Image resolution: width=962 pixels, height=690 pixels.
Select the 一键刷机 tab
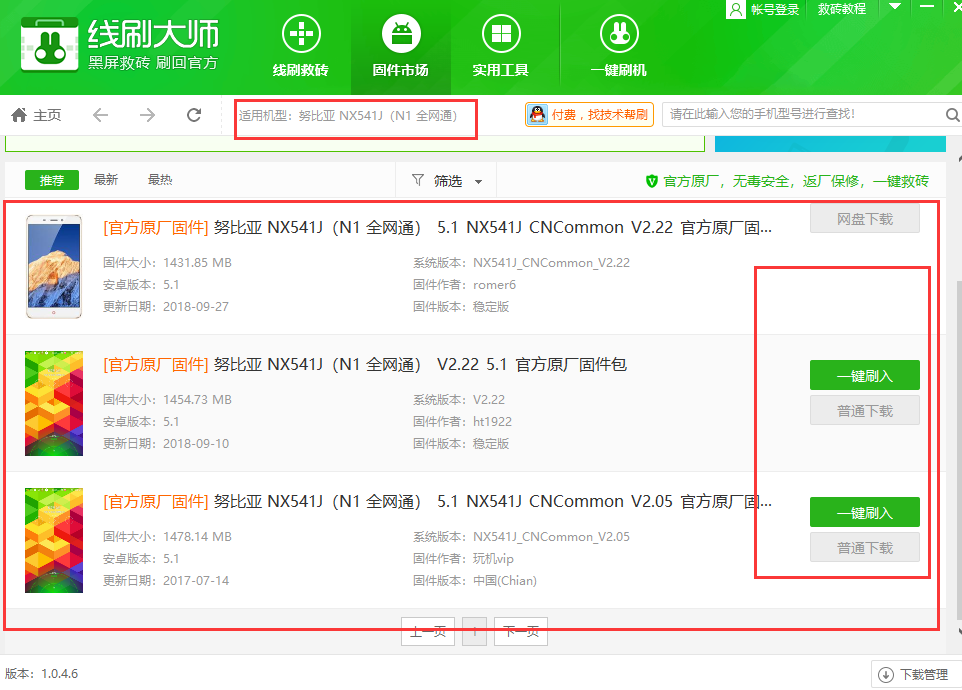pyautogui.click(x=618, y=47)
